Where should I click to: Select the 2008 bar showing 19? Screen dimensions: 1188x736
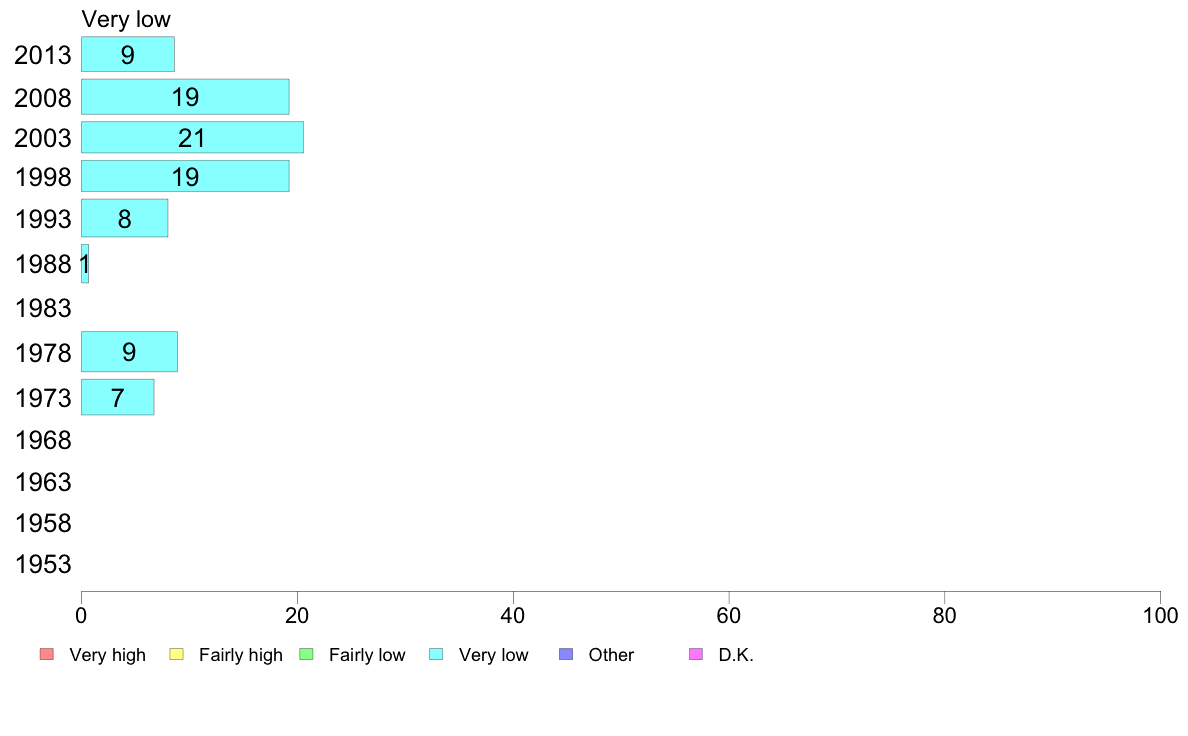coord(185,97)
